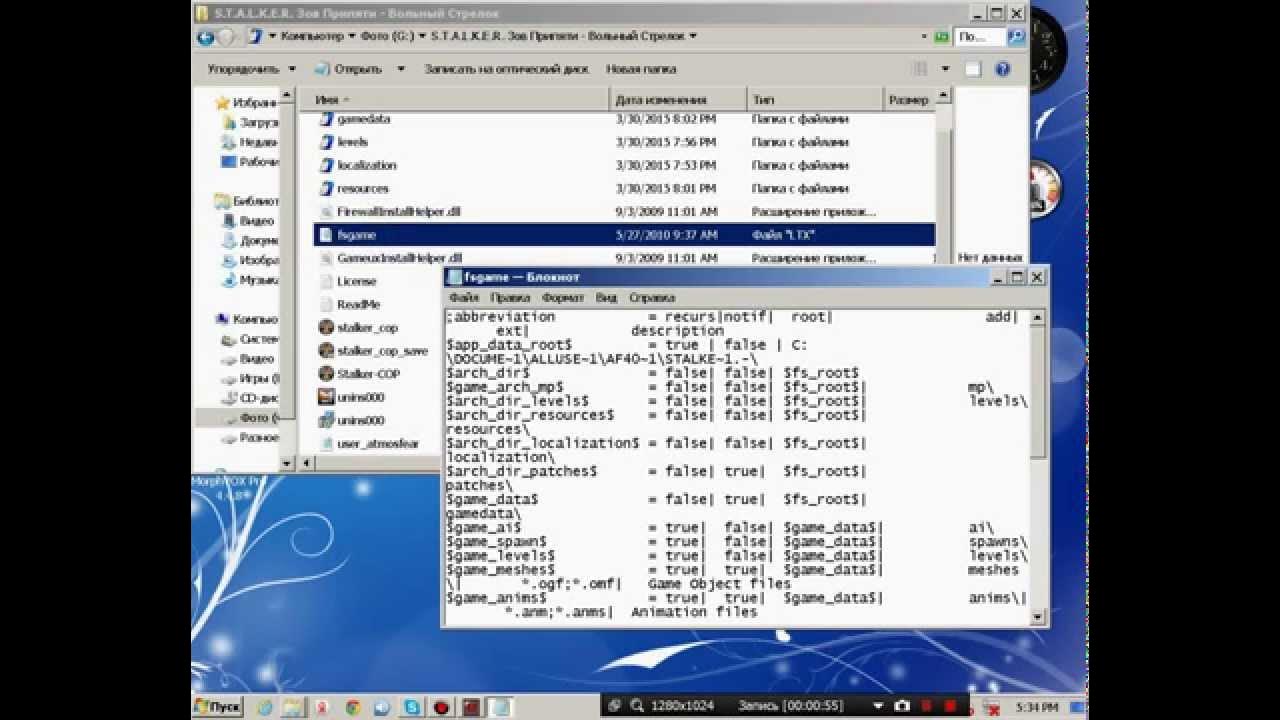Image resolution: width=1280 pixels, height=720 pixels.
Task: Click Записать на оптический диск
Action: coord(507,69)
